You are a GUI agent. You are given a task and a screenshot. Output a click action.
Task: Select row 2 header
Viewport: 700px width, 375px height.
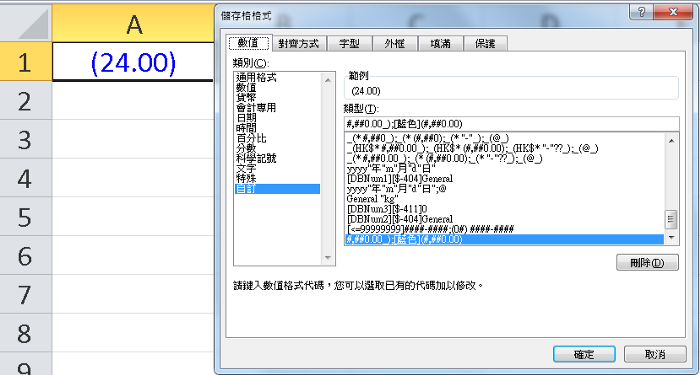tap(26, 101)
